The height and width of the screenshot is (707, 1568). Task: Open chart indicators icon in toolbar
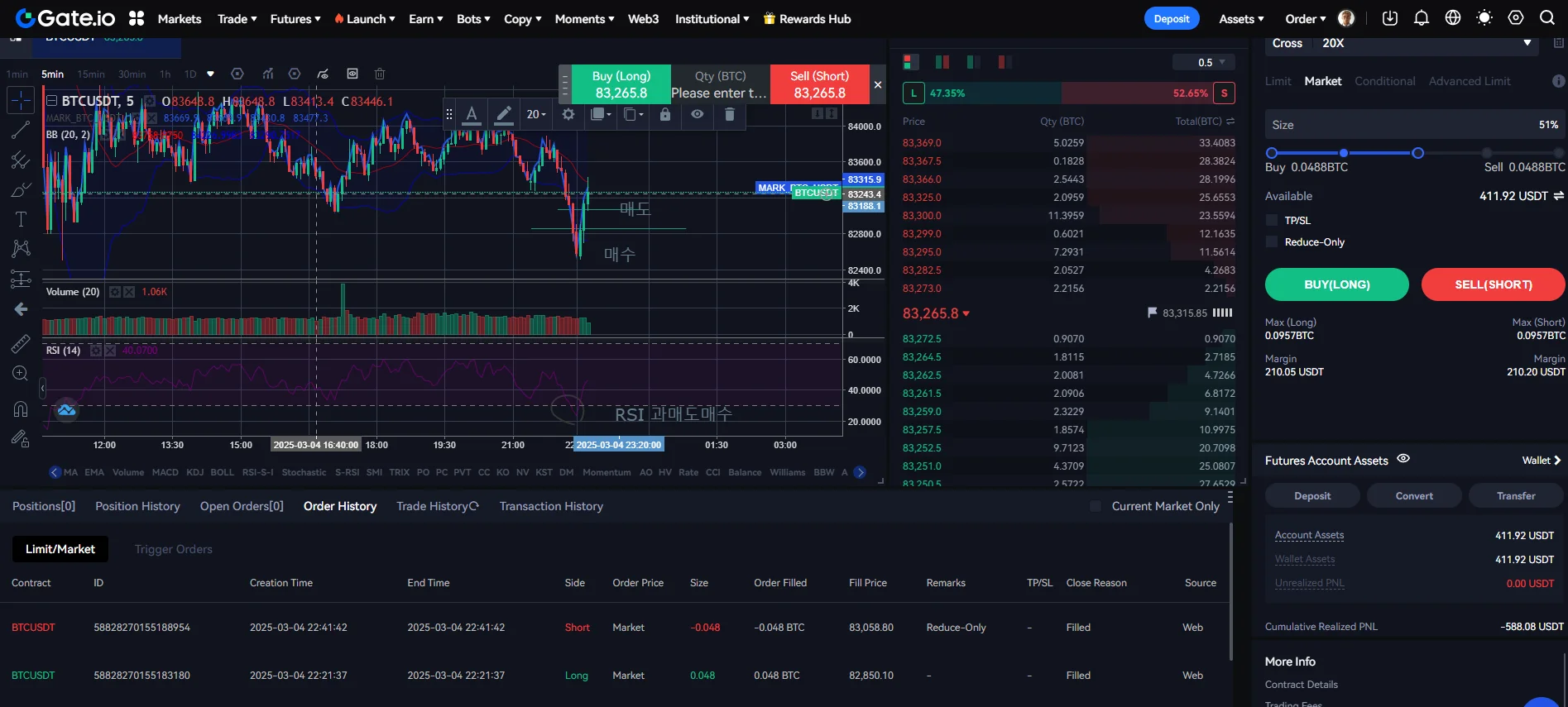coord(268,74)
